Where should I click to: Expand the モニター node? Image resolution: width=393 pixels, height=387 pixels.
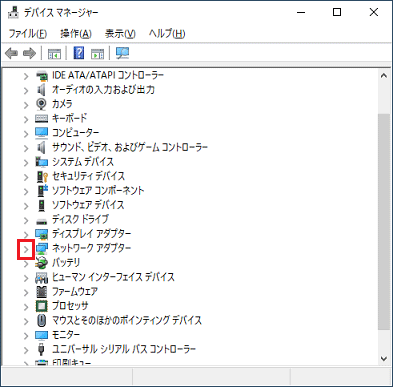26,335
